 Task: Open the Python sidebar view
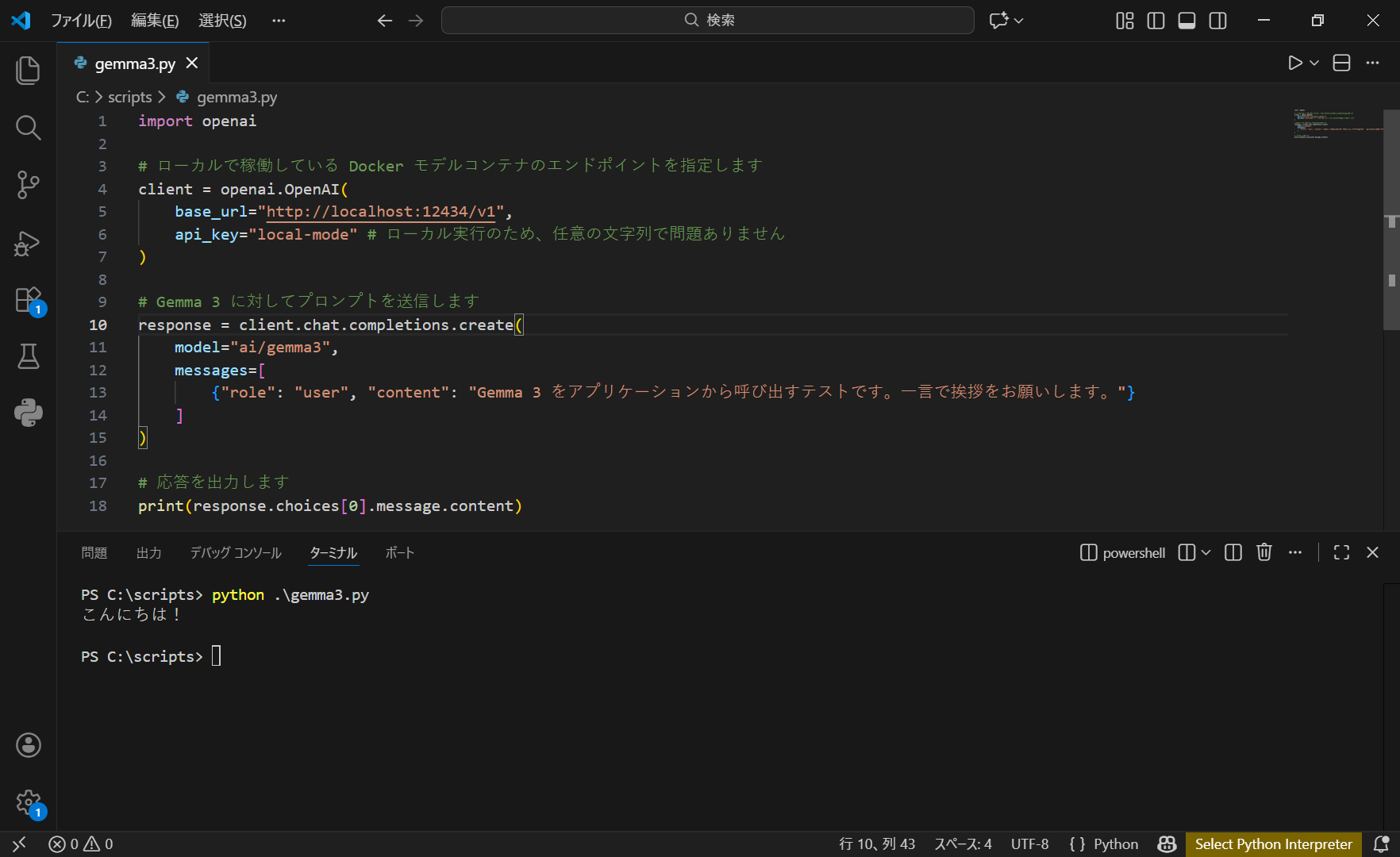click(28, 413)
